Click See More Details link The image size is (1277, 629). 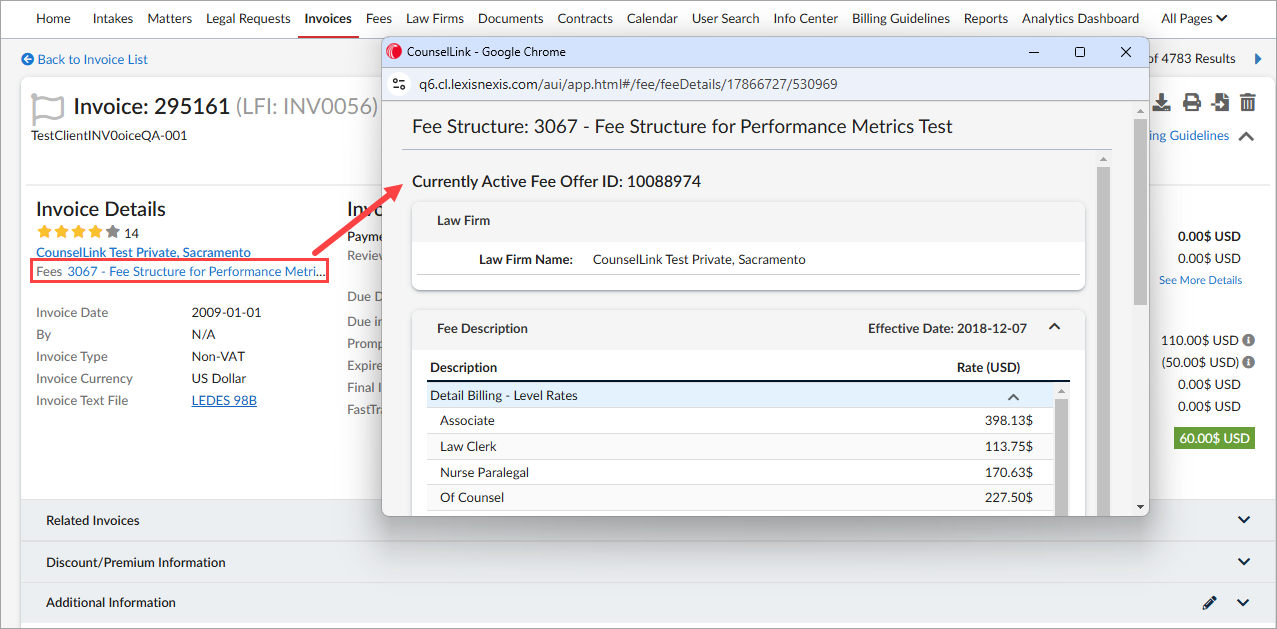[1200, 280]
